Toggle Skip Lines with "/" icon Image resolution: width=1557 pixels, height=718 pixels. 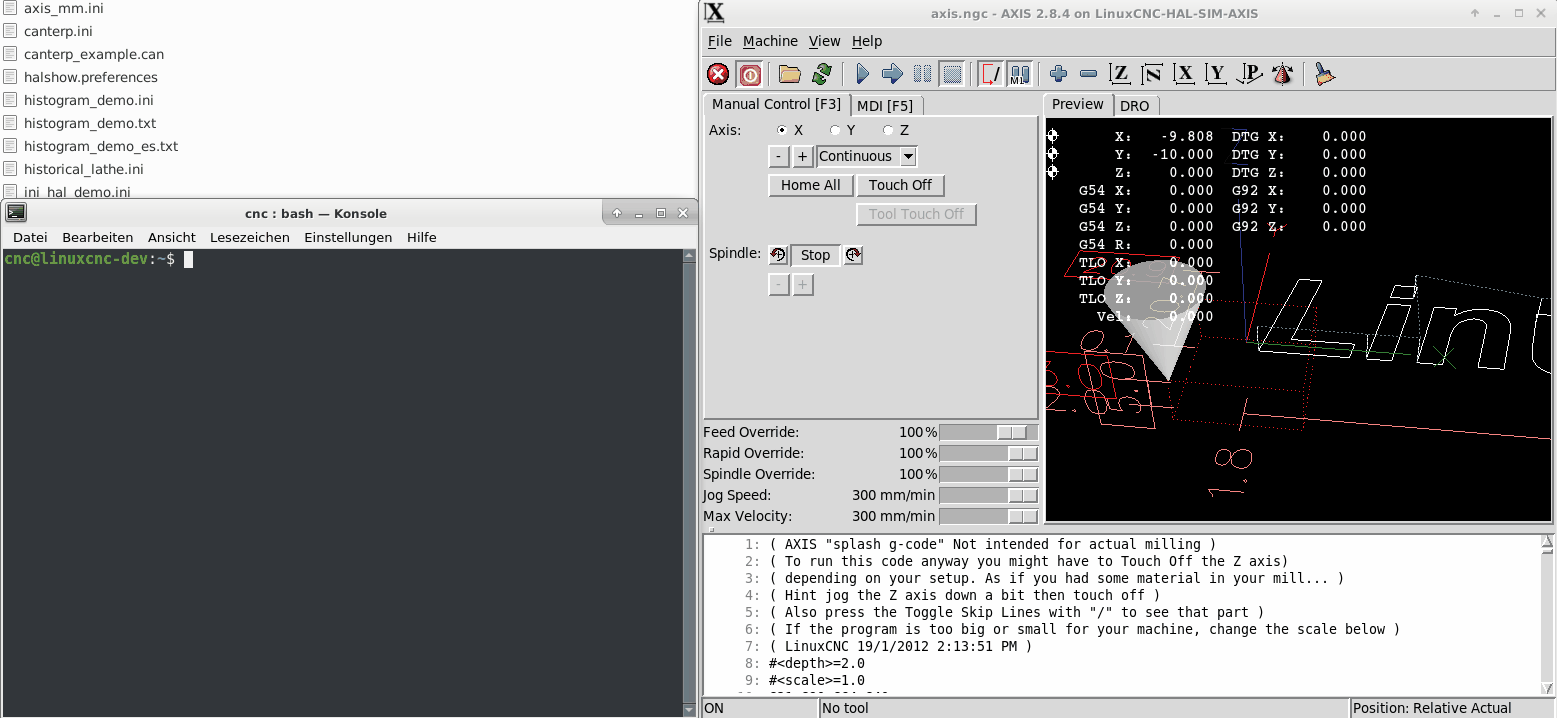(991, 74)
